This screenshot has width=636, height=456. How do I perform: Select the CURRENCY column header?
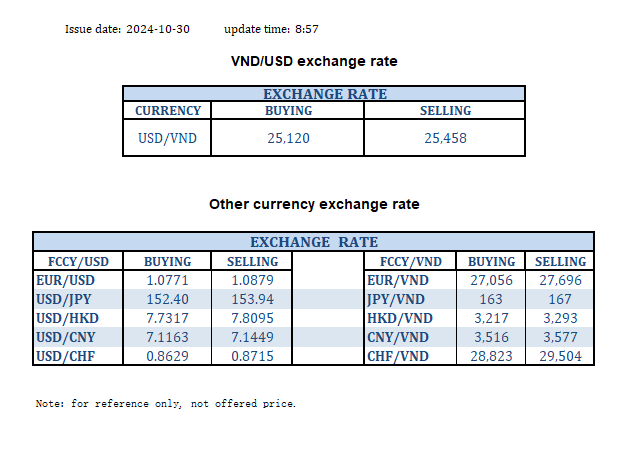[168, 111]
